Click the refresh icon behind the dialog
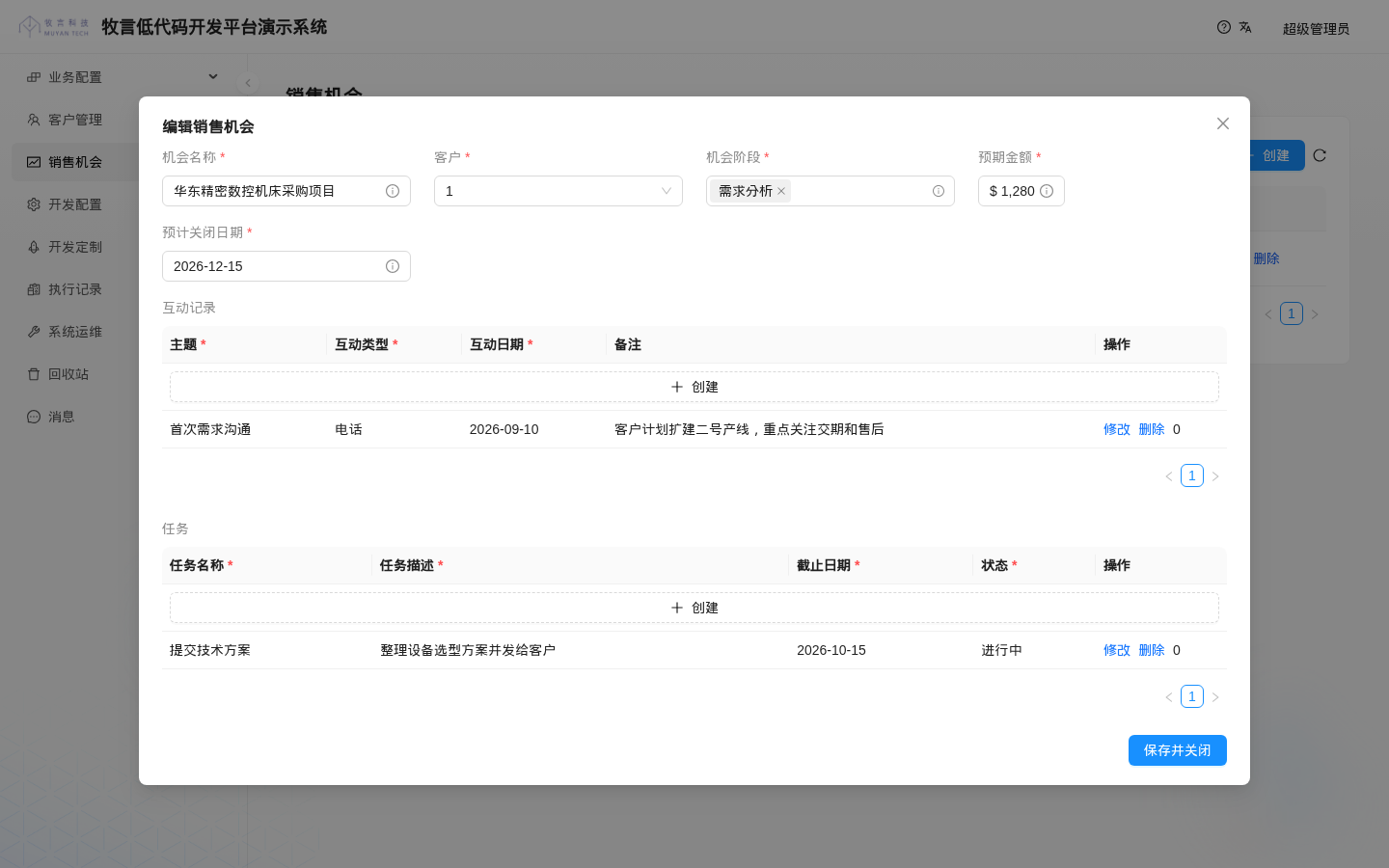 click(1320, 155)
